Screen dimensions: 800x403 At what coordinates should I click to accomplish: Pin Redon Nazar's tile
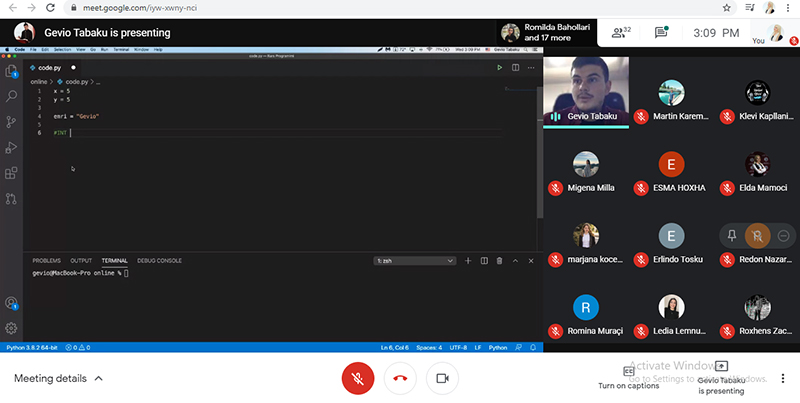click(732, 236)
